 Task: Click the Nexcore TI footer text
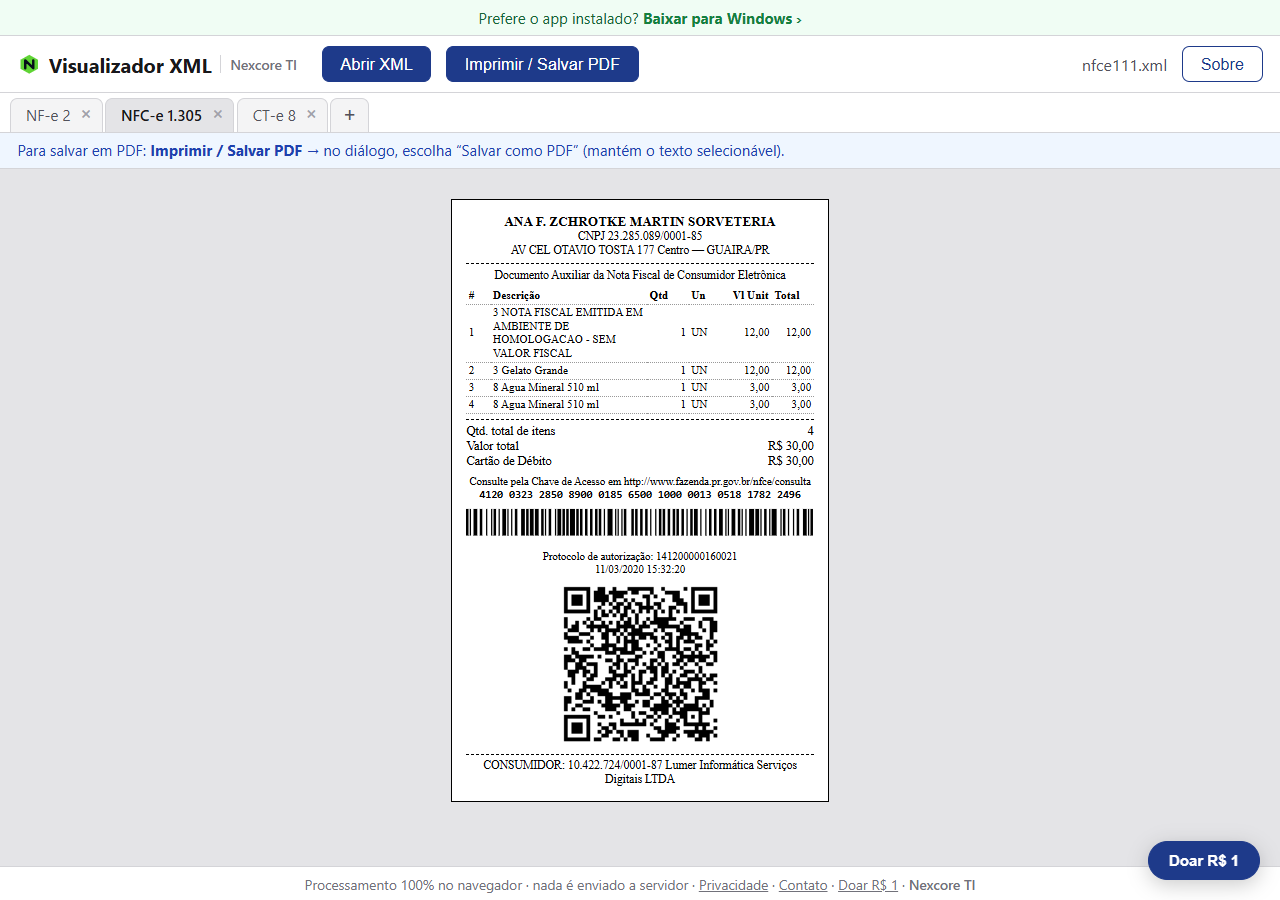(x=942, y=885)
